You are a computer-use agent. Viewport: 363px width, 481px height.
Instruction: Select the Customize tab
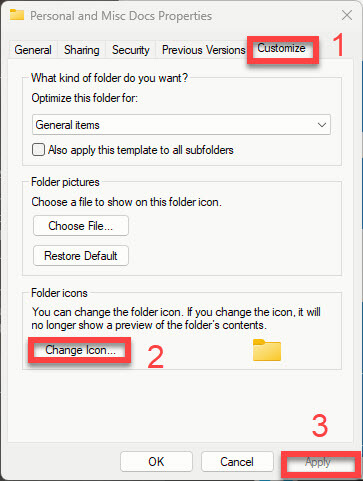point(282,48)
